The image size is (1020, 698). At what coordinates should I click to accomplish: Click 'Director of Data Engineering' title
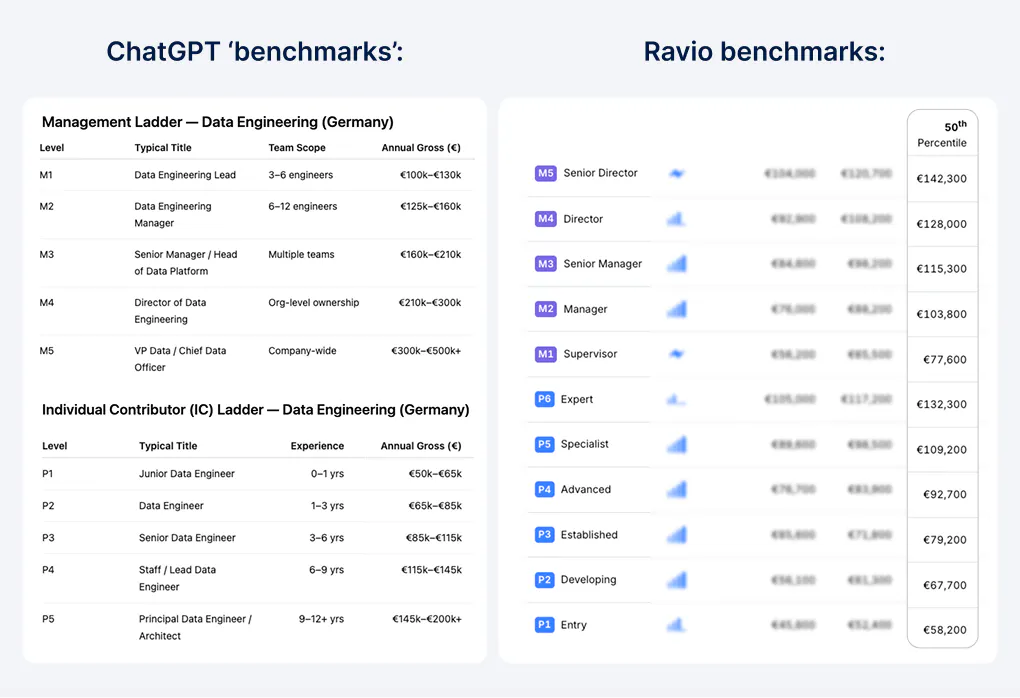(x=170, y=311)
